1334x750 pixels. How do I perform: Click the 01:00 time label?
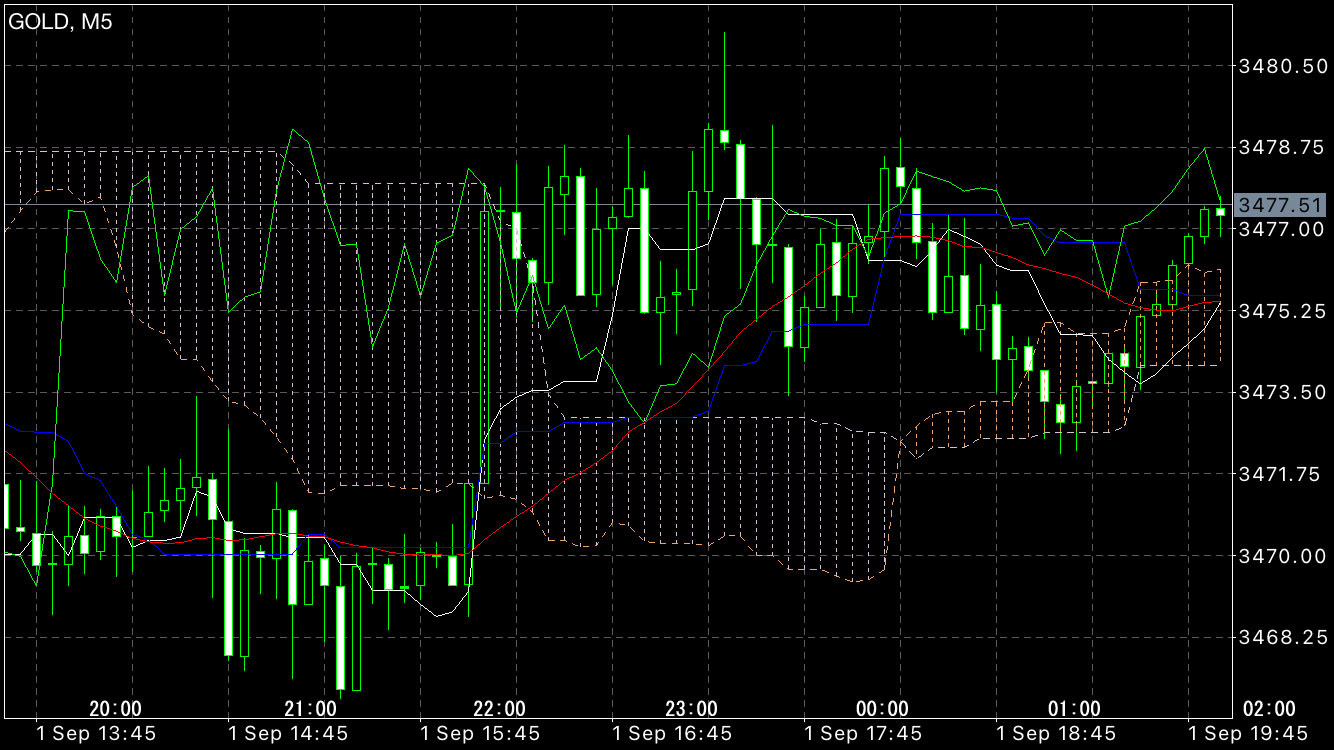1074,709
